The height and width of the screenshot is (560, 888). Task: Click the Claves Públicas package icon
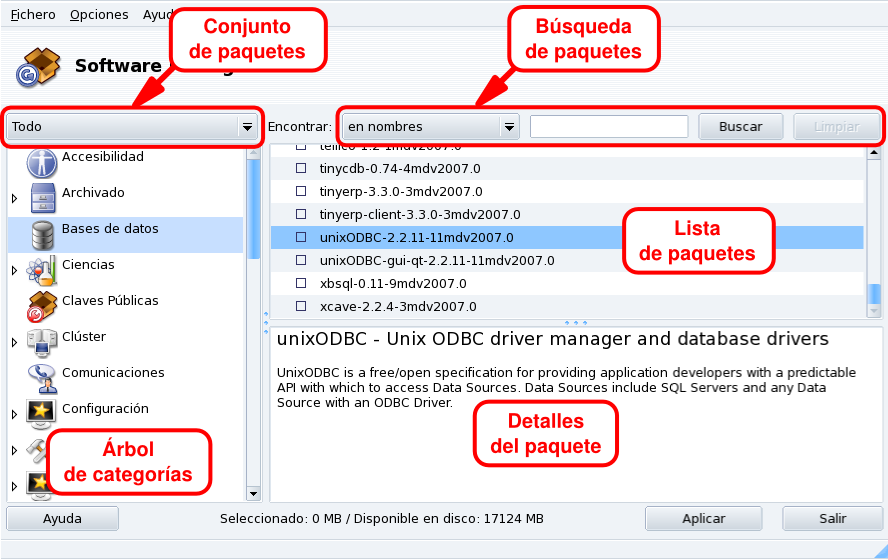tap(42, 306)
